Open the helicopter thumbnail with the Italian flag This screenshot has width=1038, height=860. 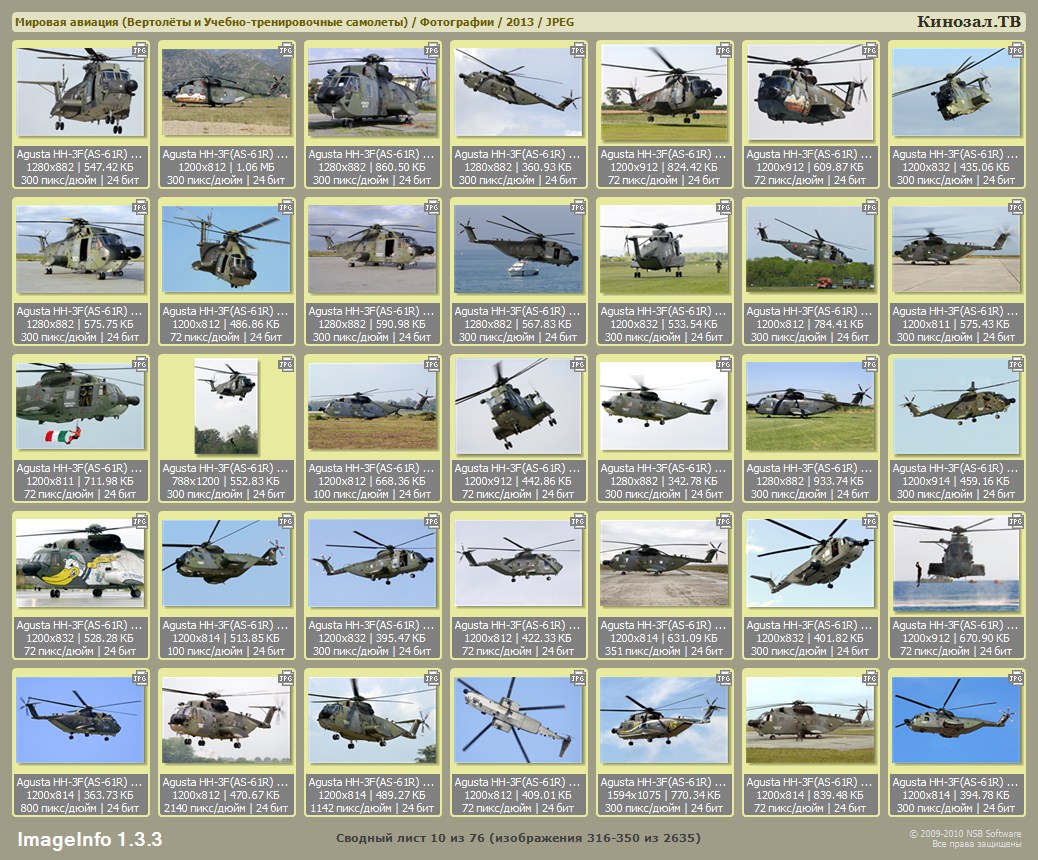pyautogui.click(x=80, y=405)
